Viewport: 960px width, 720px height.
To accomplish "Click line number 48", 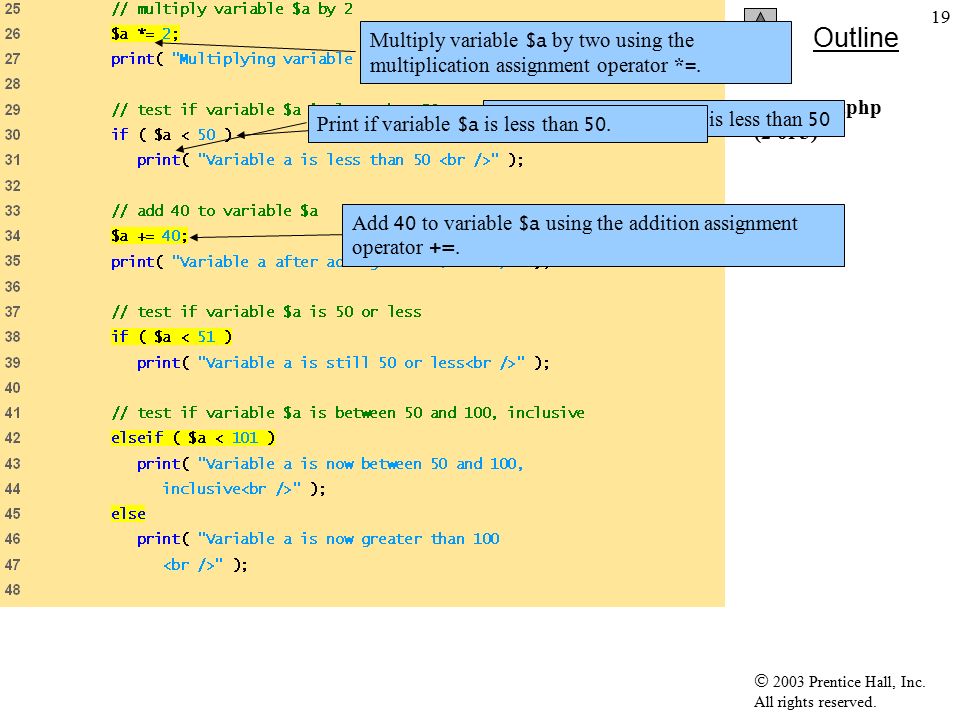I will 12,590.
